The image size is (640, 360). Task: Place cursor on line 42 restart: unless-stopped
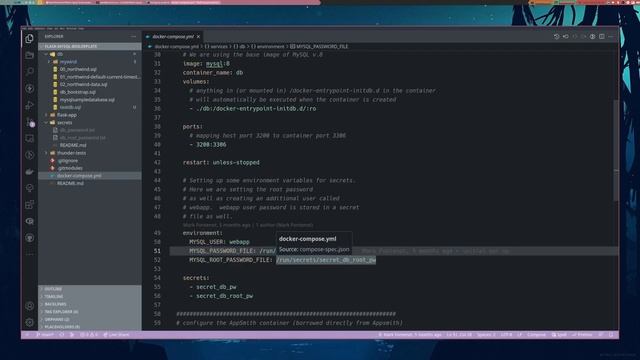coord(221,162)
